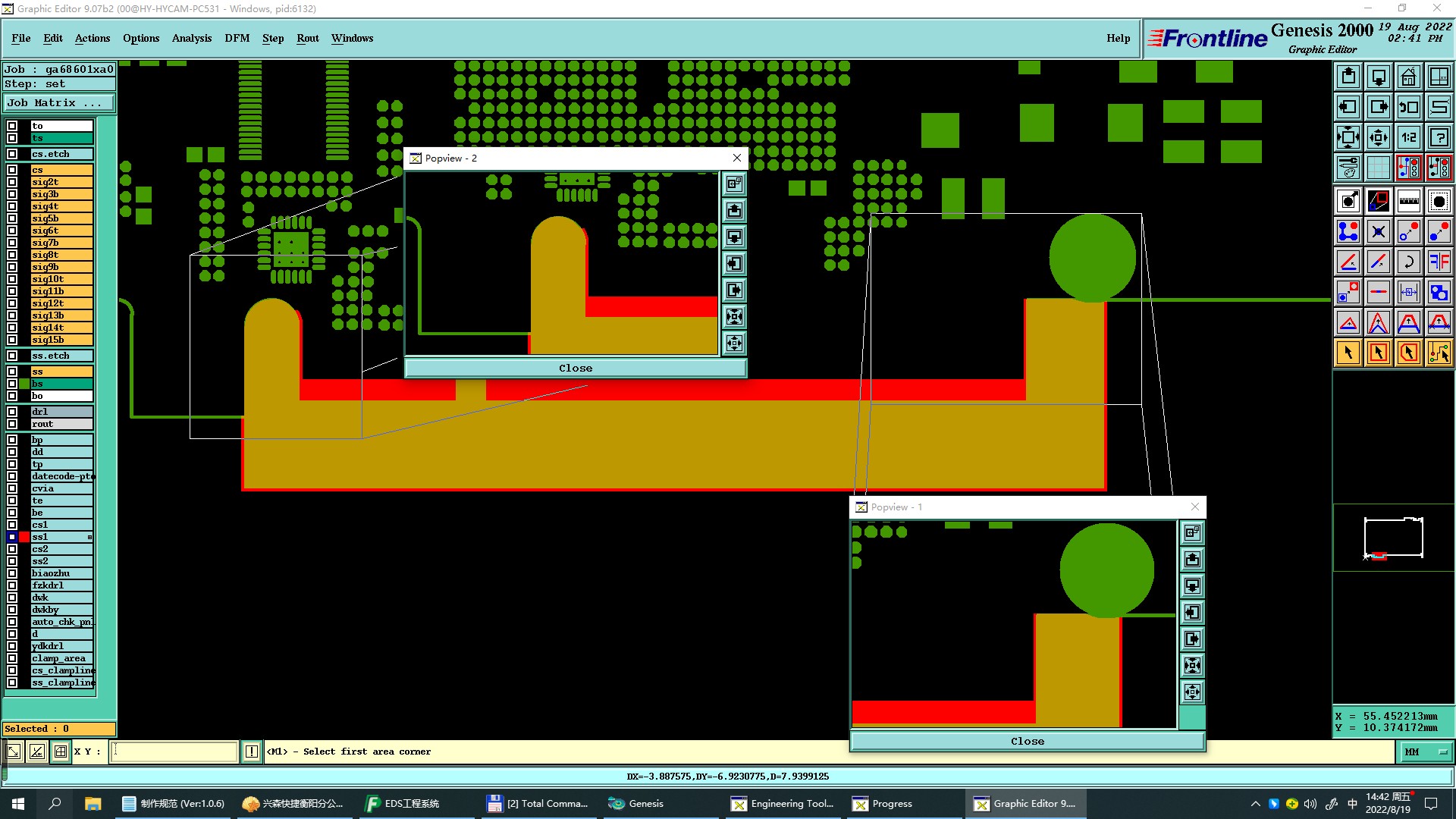1456x819 pixels.
Task: Click the delete feature X tool
Action: click(x=1378, y=231)
